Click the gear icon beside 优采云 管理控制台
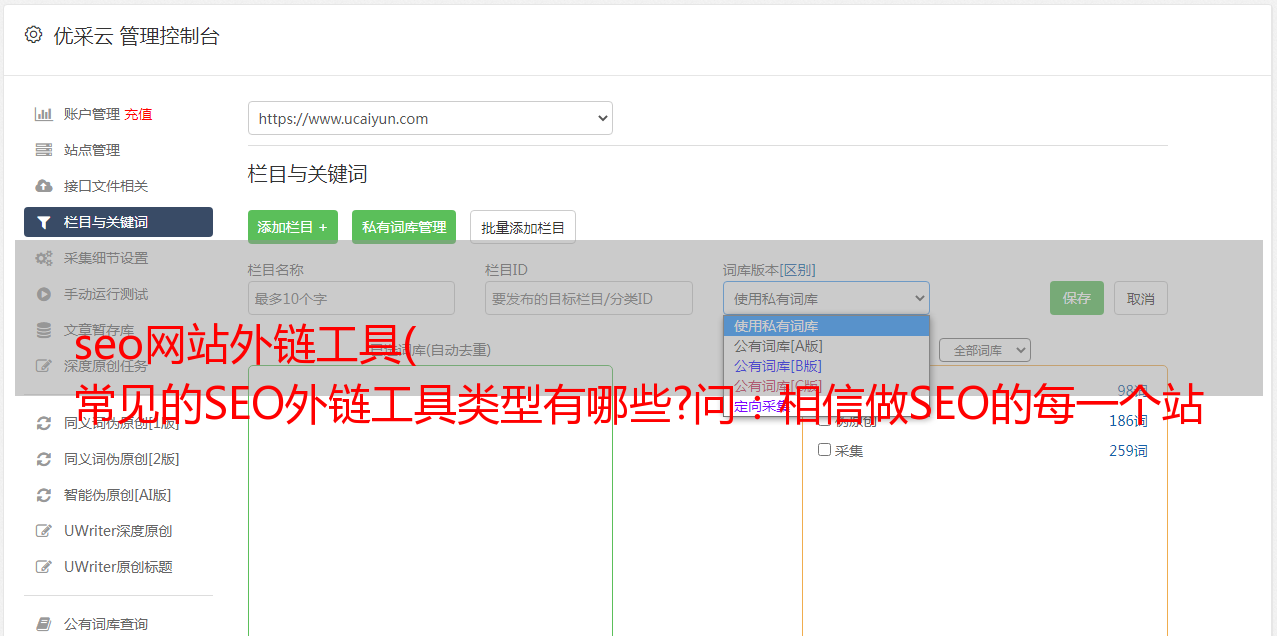Image resolution: width=1277 pixels, height=636 pixels. pyautogui.click(x=33, y=35)
